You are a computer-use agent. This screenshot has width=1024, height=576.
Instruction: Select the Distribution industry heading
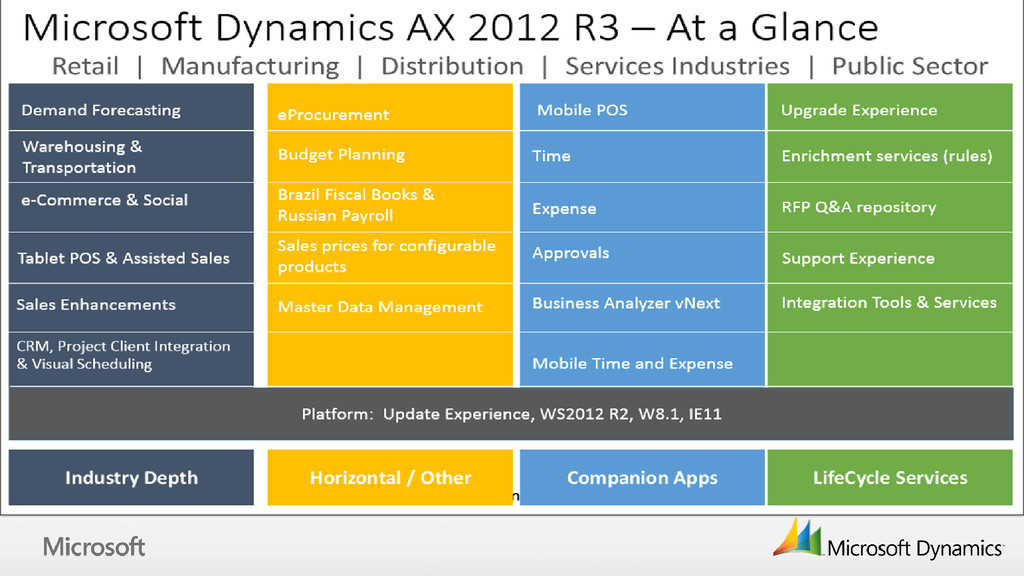[x=452, y=66]
